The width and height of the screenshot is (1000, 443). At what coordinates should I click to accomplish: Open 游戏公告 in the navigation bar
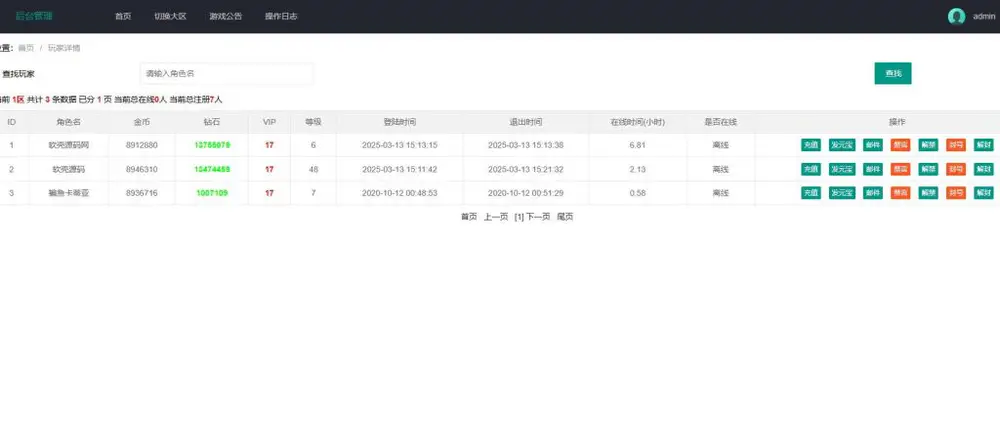(226, 17)
